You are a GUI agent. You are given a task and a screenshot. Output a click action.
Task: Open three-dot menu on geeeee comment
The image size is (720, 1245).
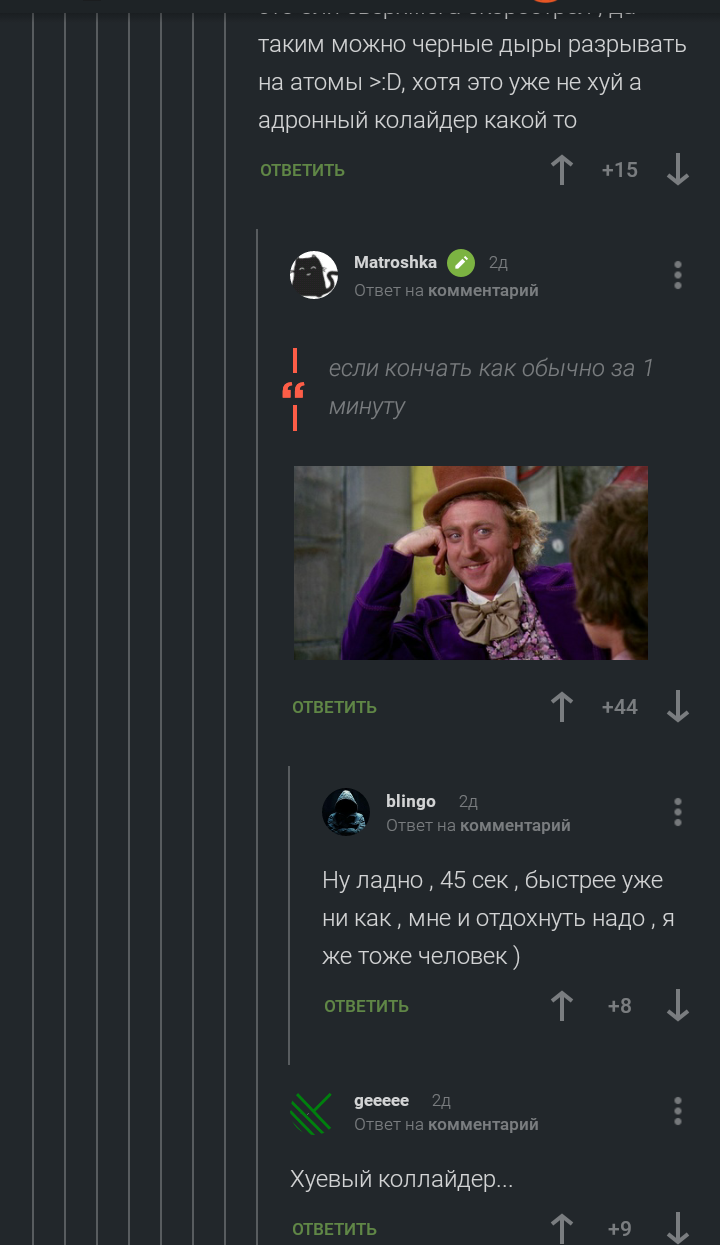tap(678, 1111)
